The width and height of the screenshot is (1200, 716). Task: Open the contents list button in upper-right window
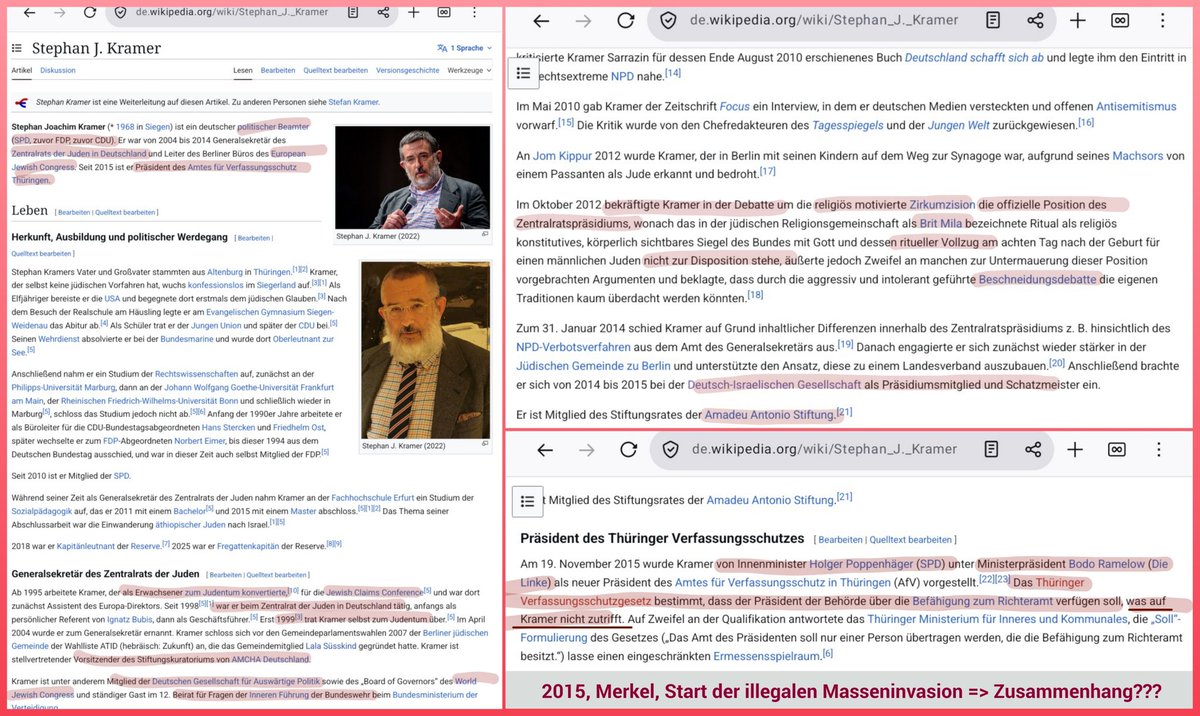[x=524, y=73]
